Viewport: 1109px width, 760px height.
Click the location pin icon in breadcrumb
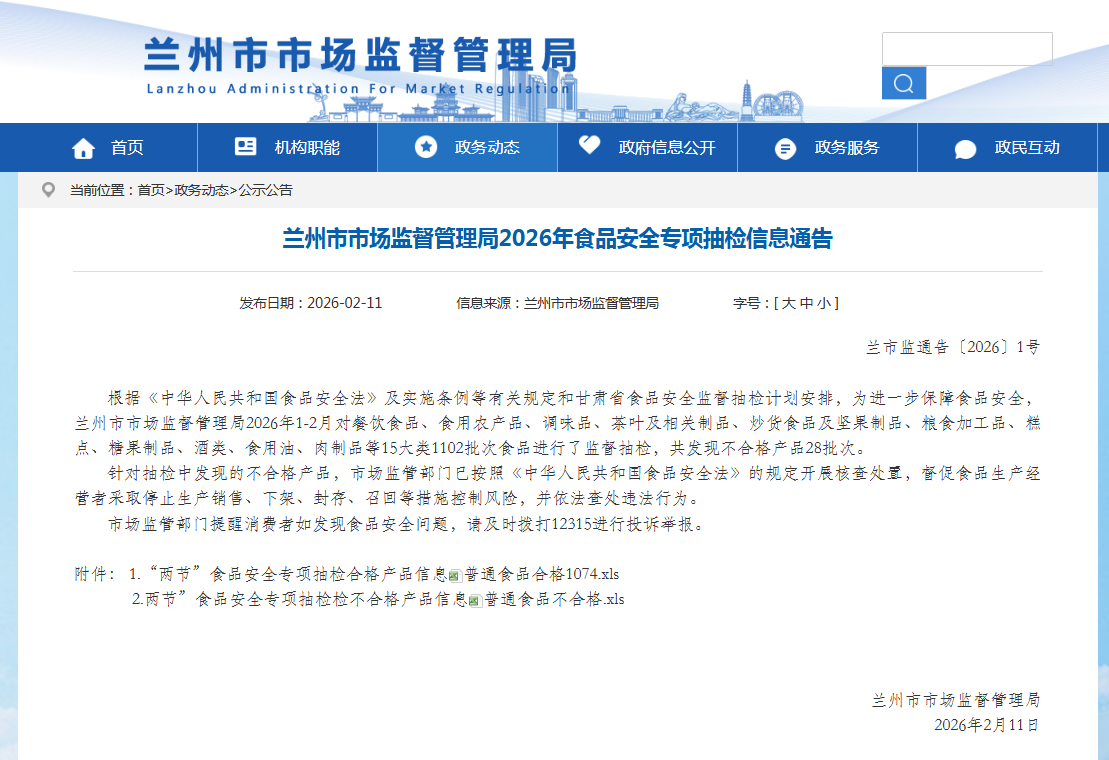(x=48, y=190)
